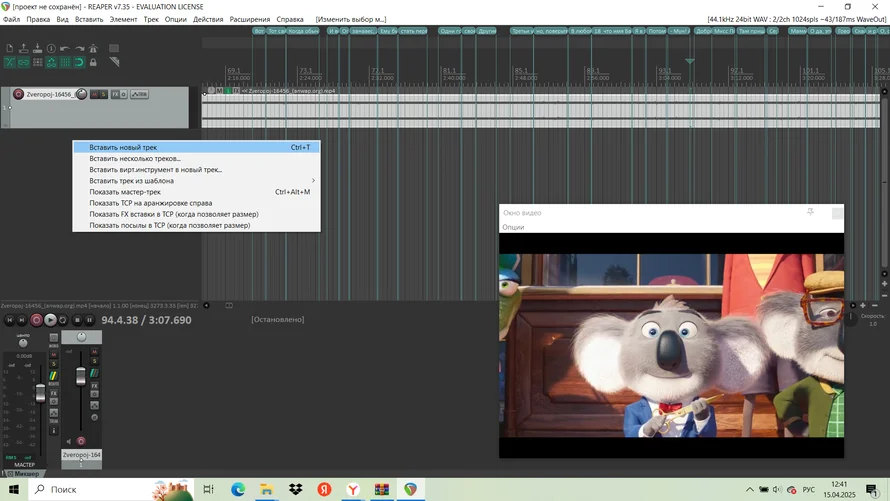Toggle the transport Repeat/loop button

pos(63,320)
